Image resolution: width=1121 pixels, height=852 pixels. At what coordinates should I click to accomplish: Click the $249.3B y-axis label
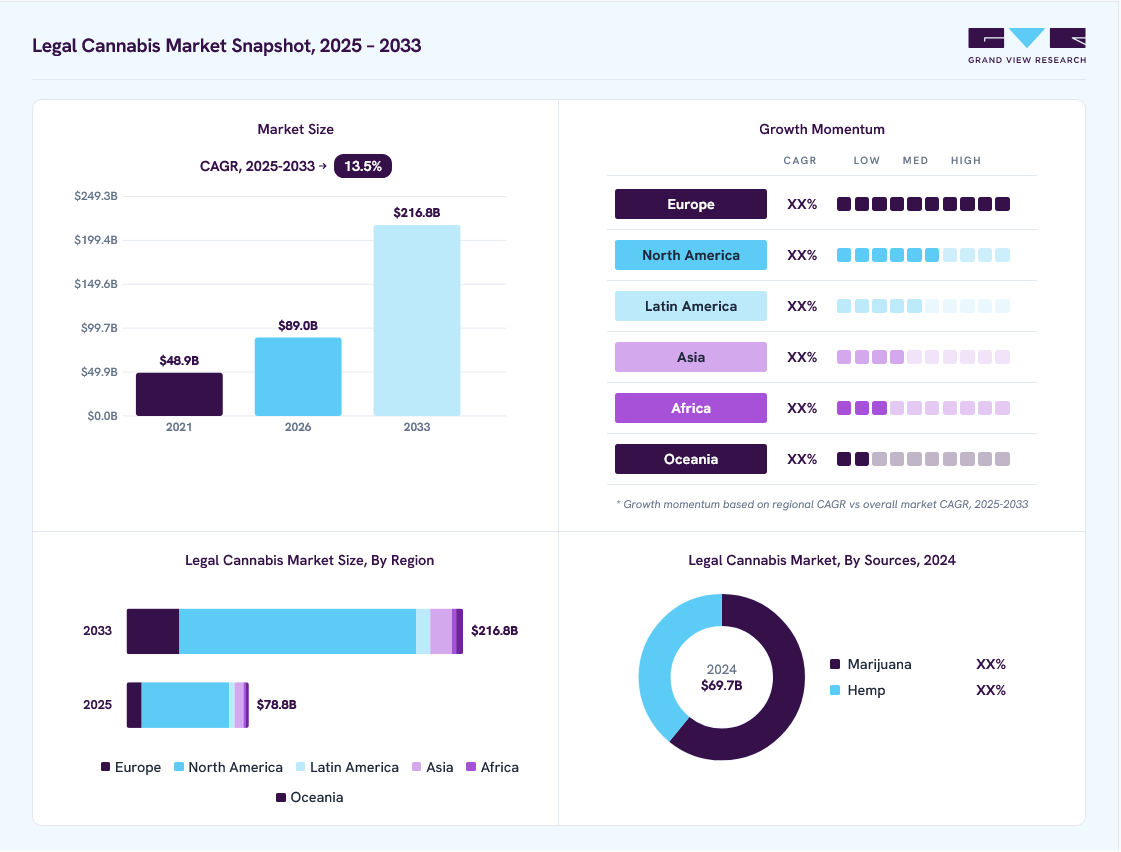(x=96, y=196)
